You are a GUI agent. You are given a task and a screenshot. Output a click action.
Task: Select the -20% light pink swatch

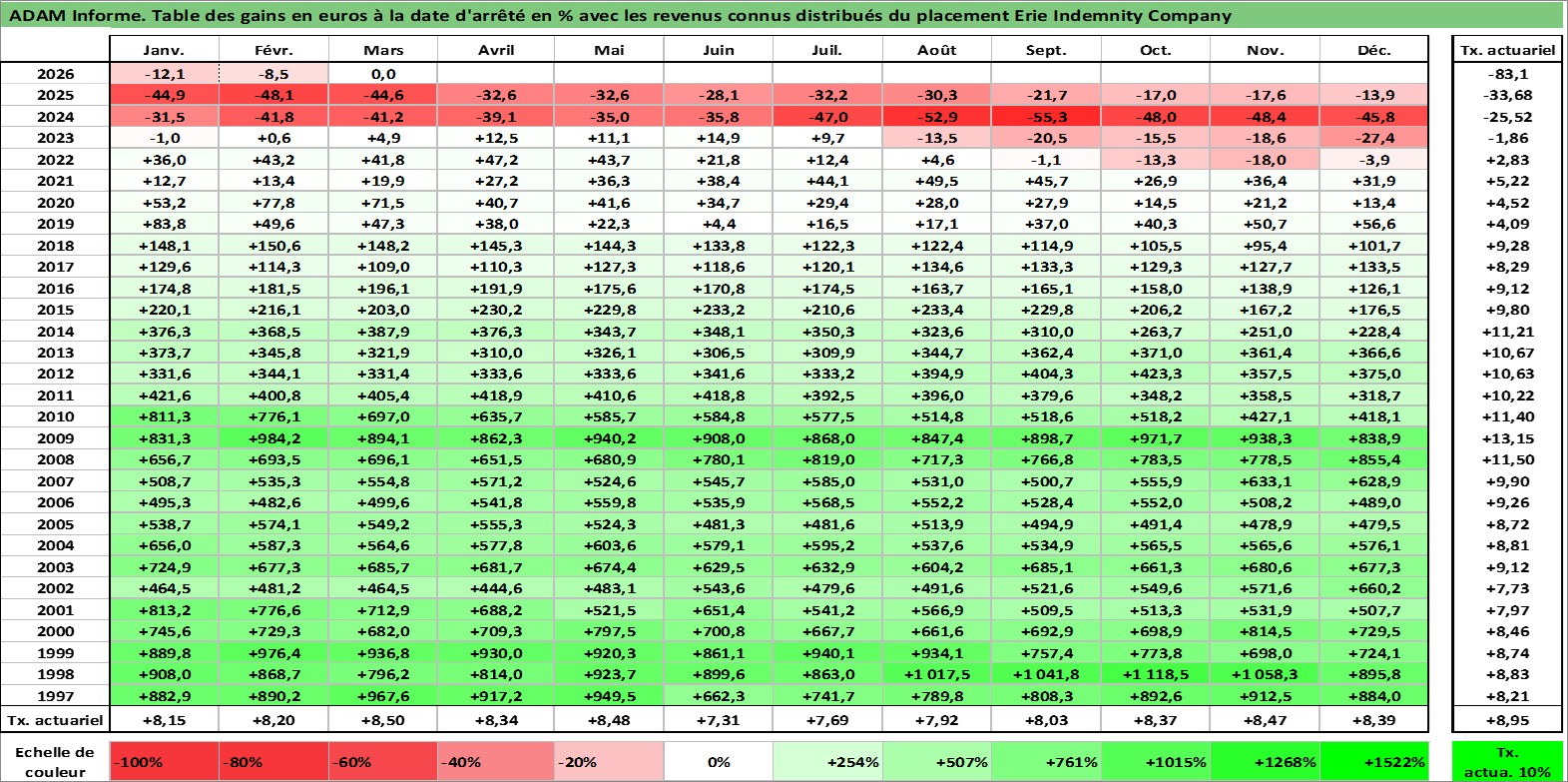pyautogui.click(x=609, y=761)
